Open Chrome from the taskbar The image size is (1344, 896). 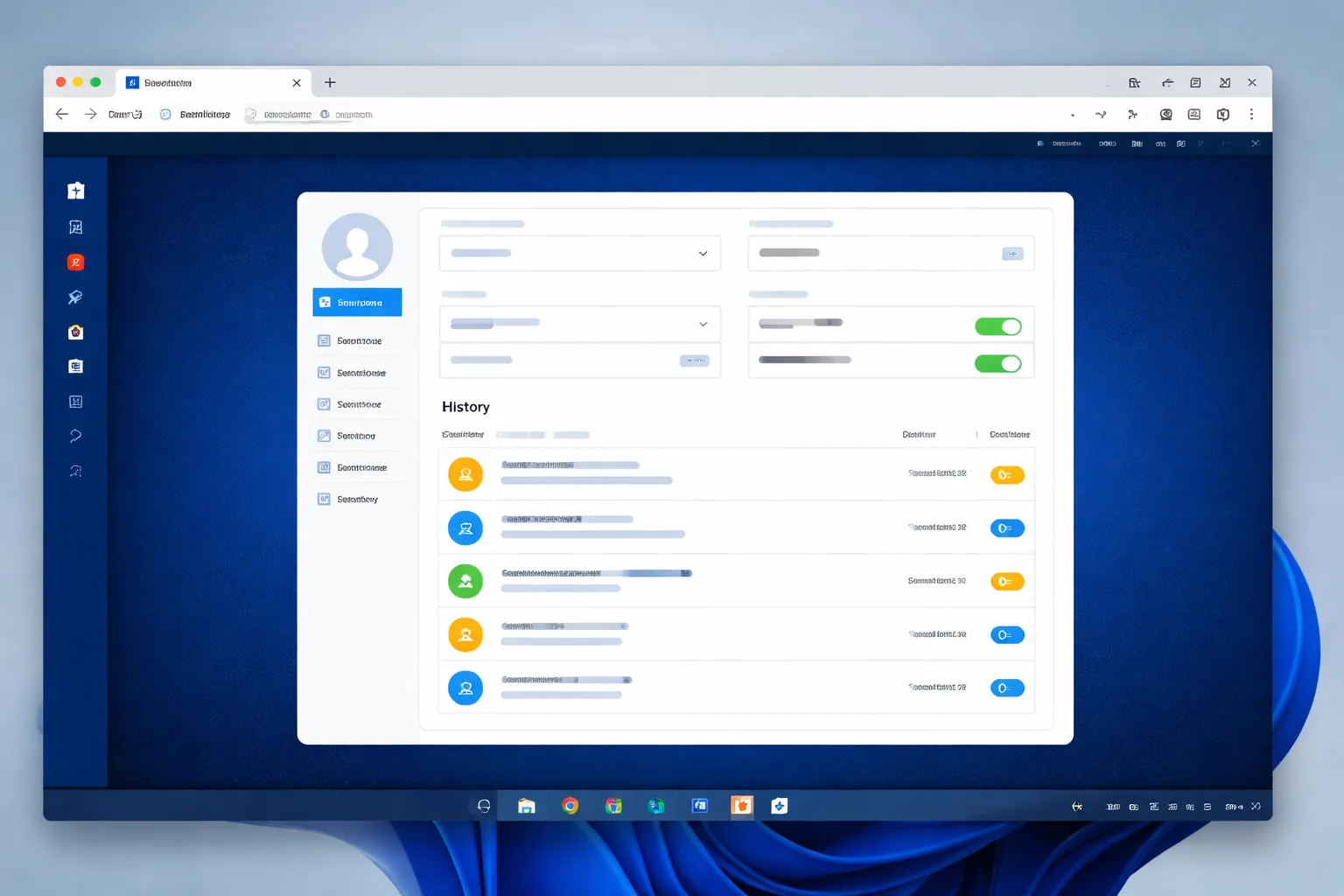[570, 806]
